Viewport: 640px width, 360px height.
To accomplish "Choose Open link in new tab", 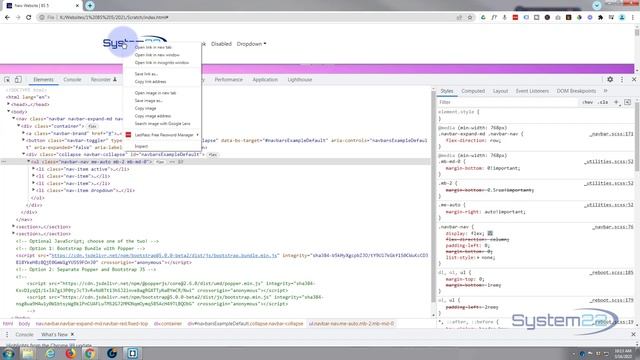I will [x=153, y=47].
